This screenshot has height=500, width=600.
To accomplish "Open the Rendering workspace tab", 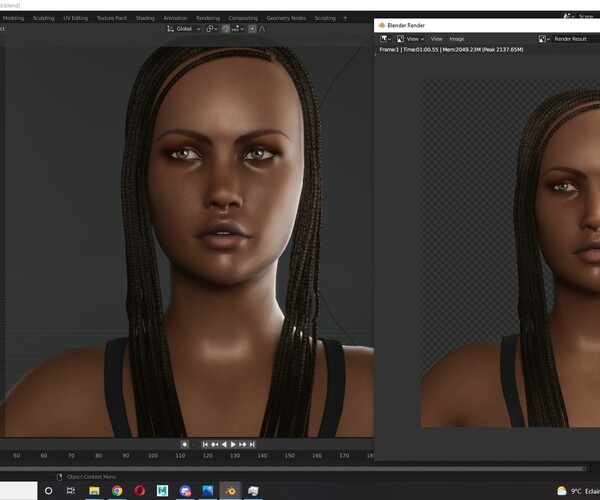I will click(208, 18).
